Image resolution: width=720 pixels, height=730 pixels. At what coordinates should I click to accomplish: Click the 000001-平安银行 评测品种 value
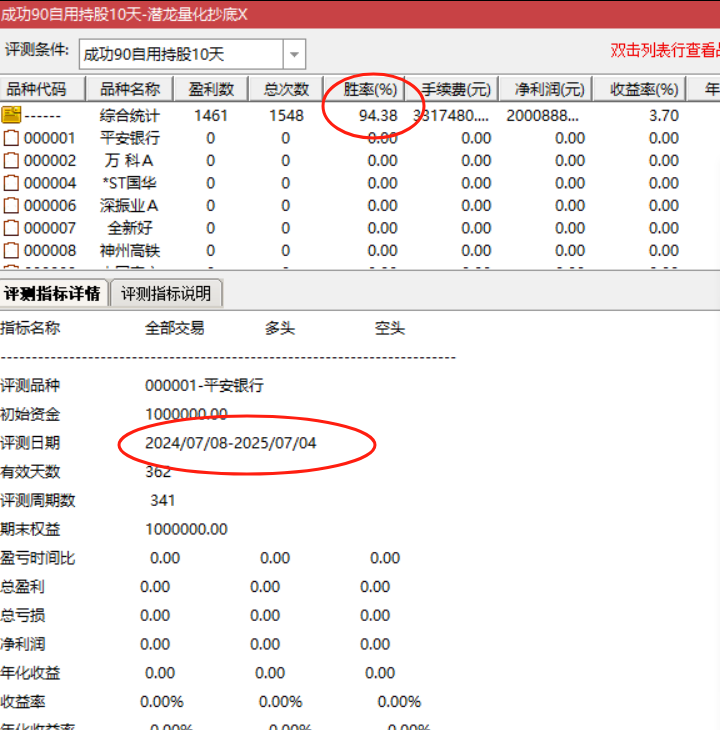[204, 385]
